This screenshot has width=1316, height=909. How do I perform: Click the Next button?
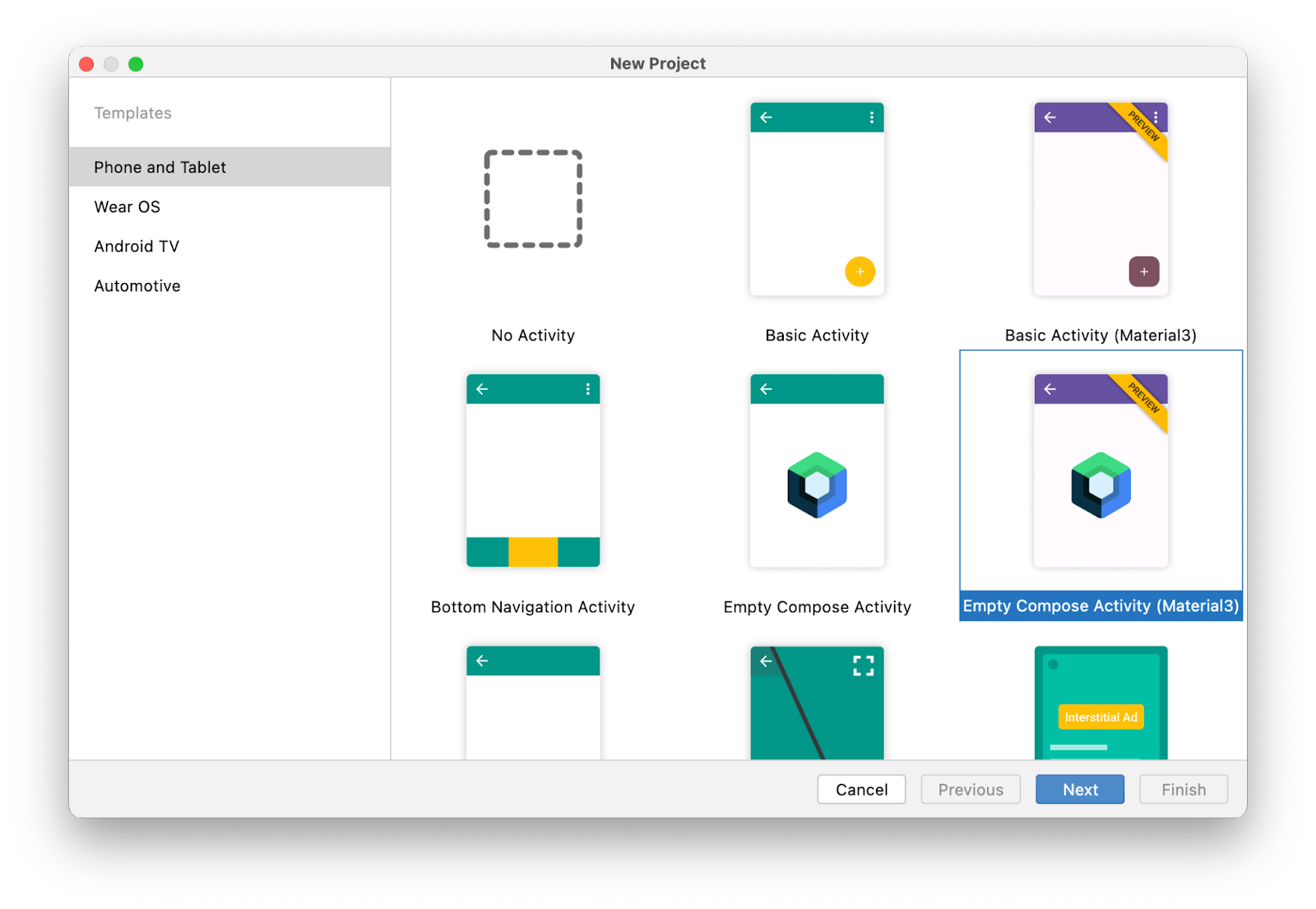pyautogui.click(x=1079, y=789)
